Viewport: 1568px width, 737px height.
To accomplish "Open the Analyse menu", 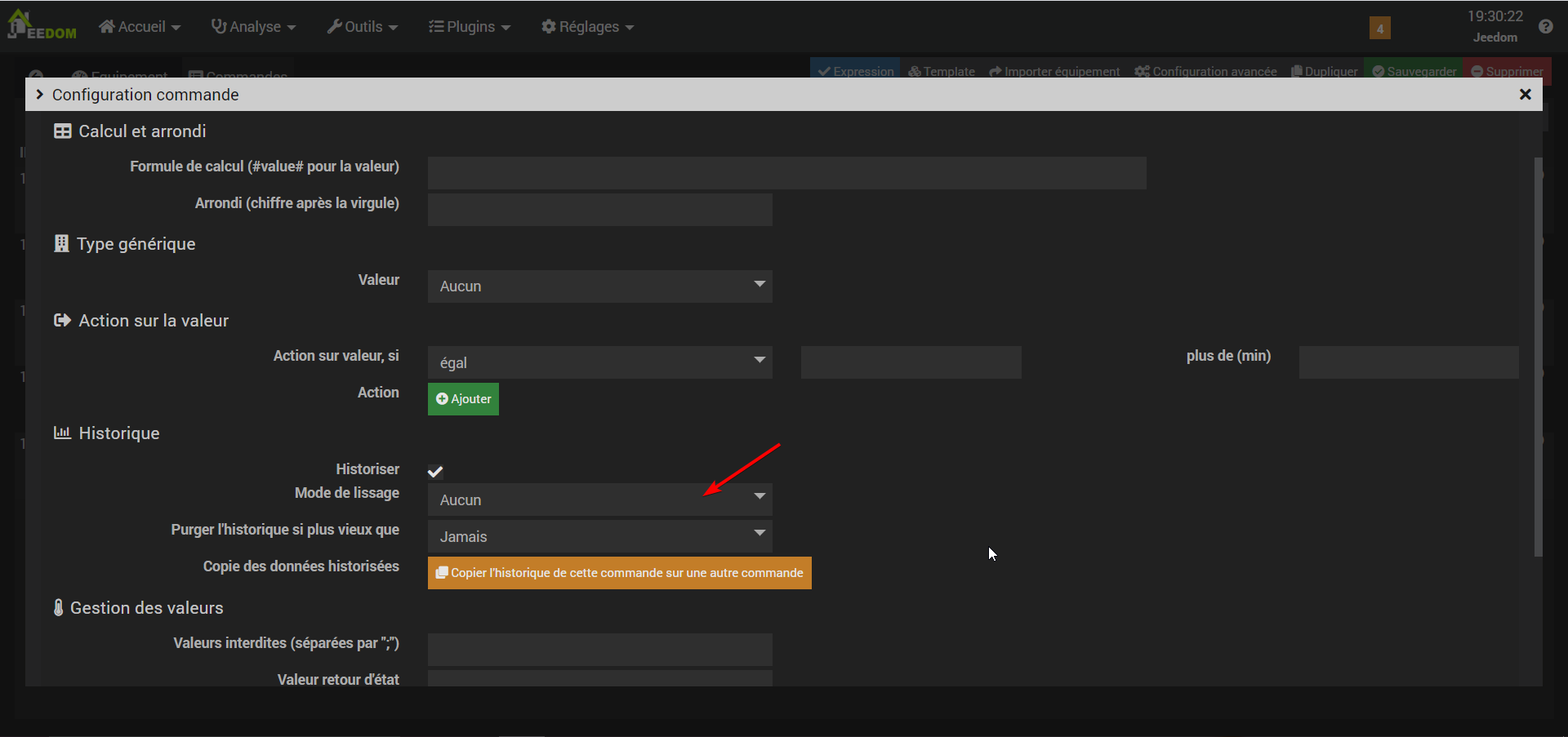I will 253,27.
